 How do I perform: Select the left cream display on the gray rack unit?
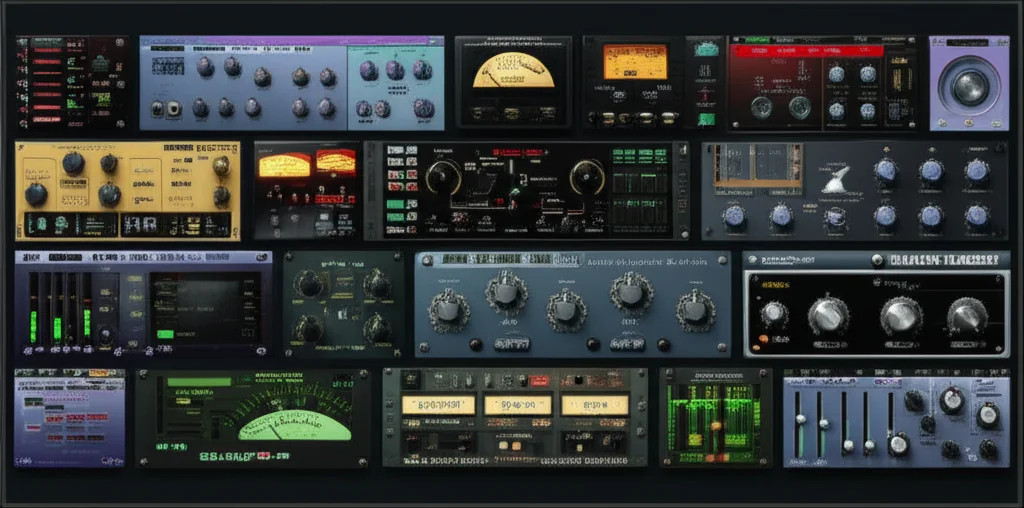(x=438, y=405)
